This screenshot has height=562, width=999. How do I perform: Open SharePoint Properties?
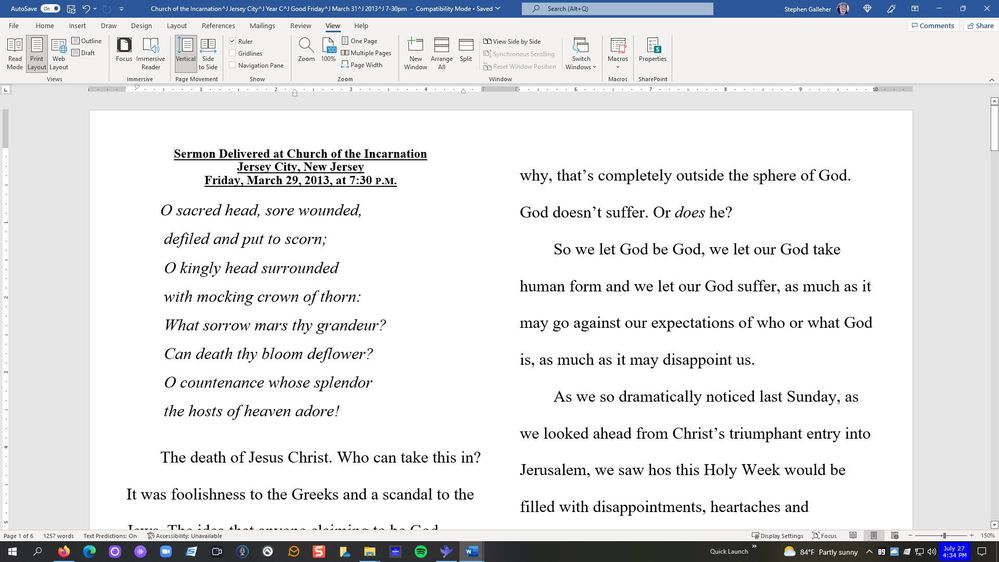653,50
